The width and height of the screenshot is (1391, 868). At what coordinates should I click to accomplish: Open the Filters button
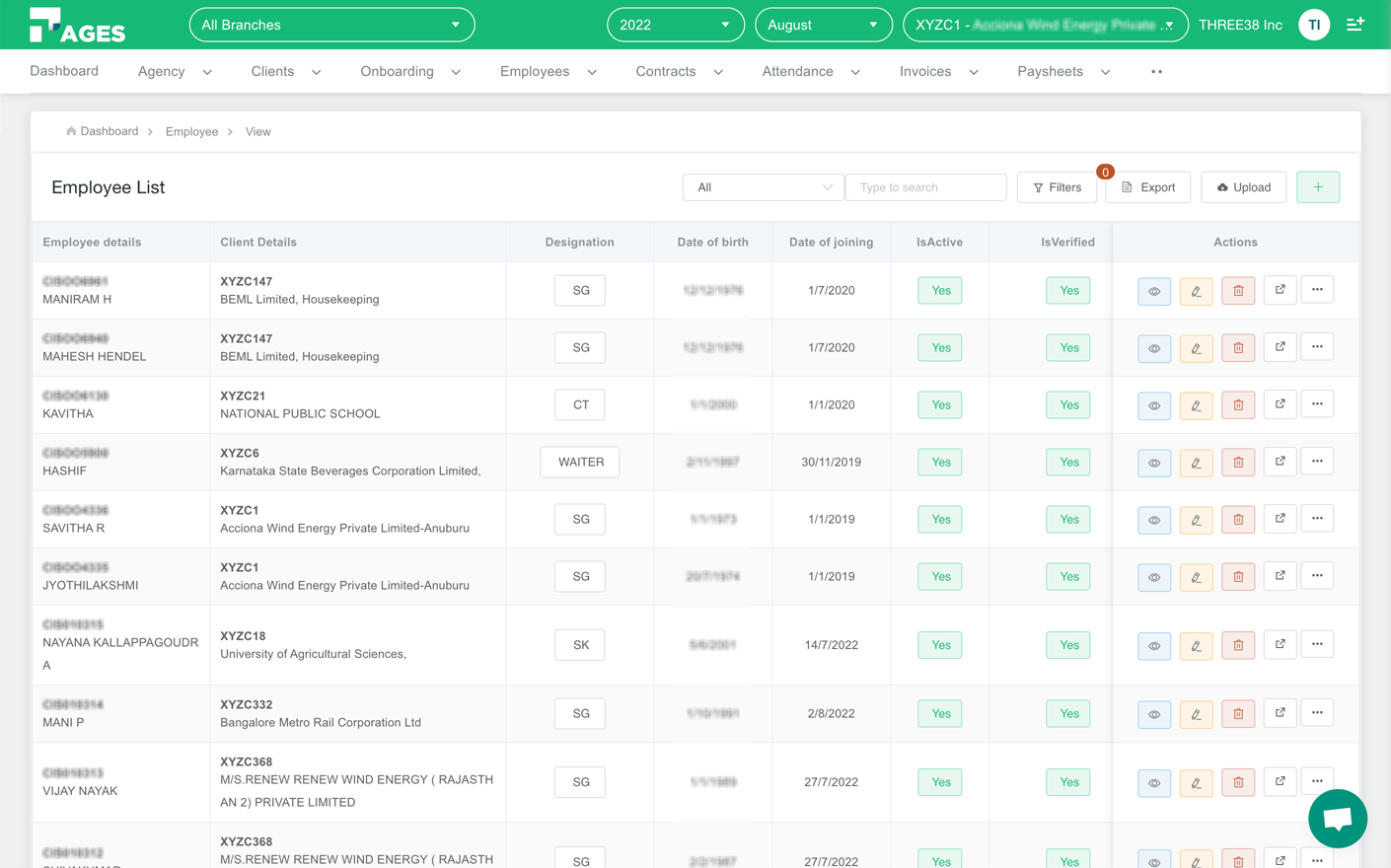(x=1057, y=187)
